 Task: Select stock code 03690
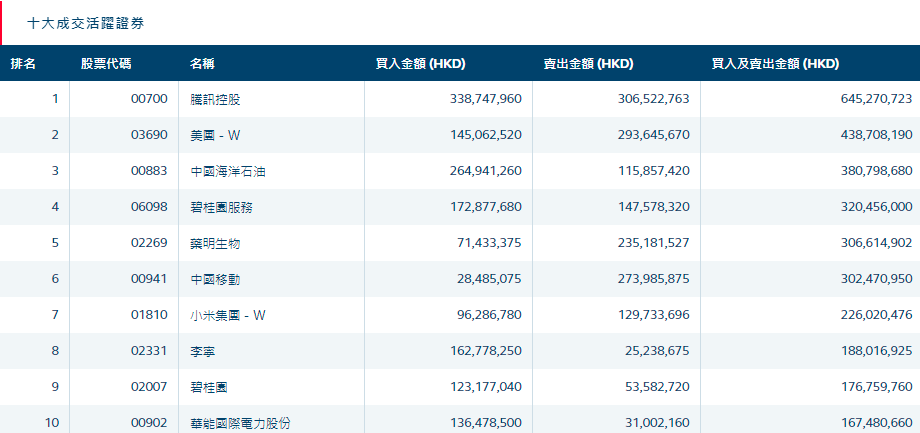pos(149,134)
